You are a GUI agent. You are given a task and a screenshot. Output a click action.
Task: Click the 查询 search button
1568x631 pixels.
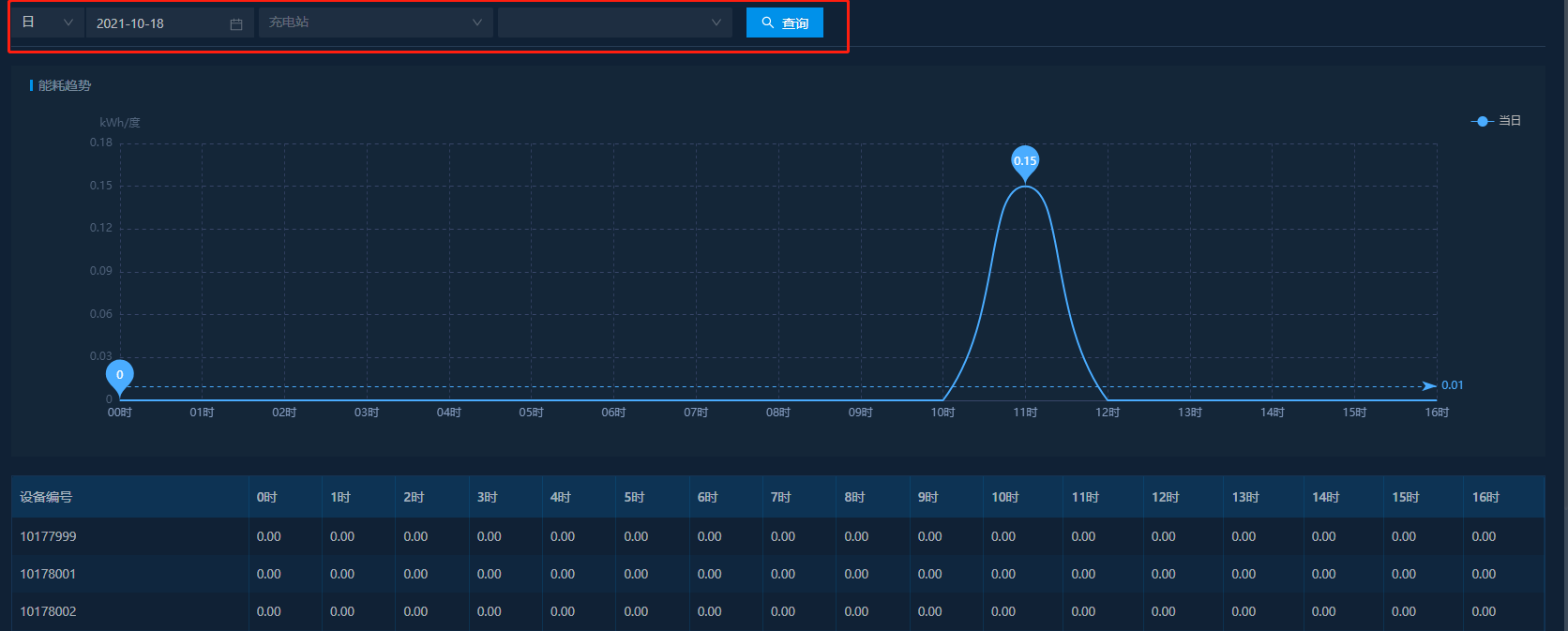(x=784, y=23)
